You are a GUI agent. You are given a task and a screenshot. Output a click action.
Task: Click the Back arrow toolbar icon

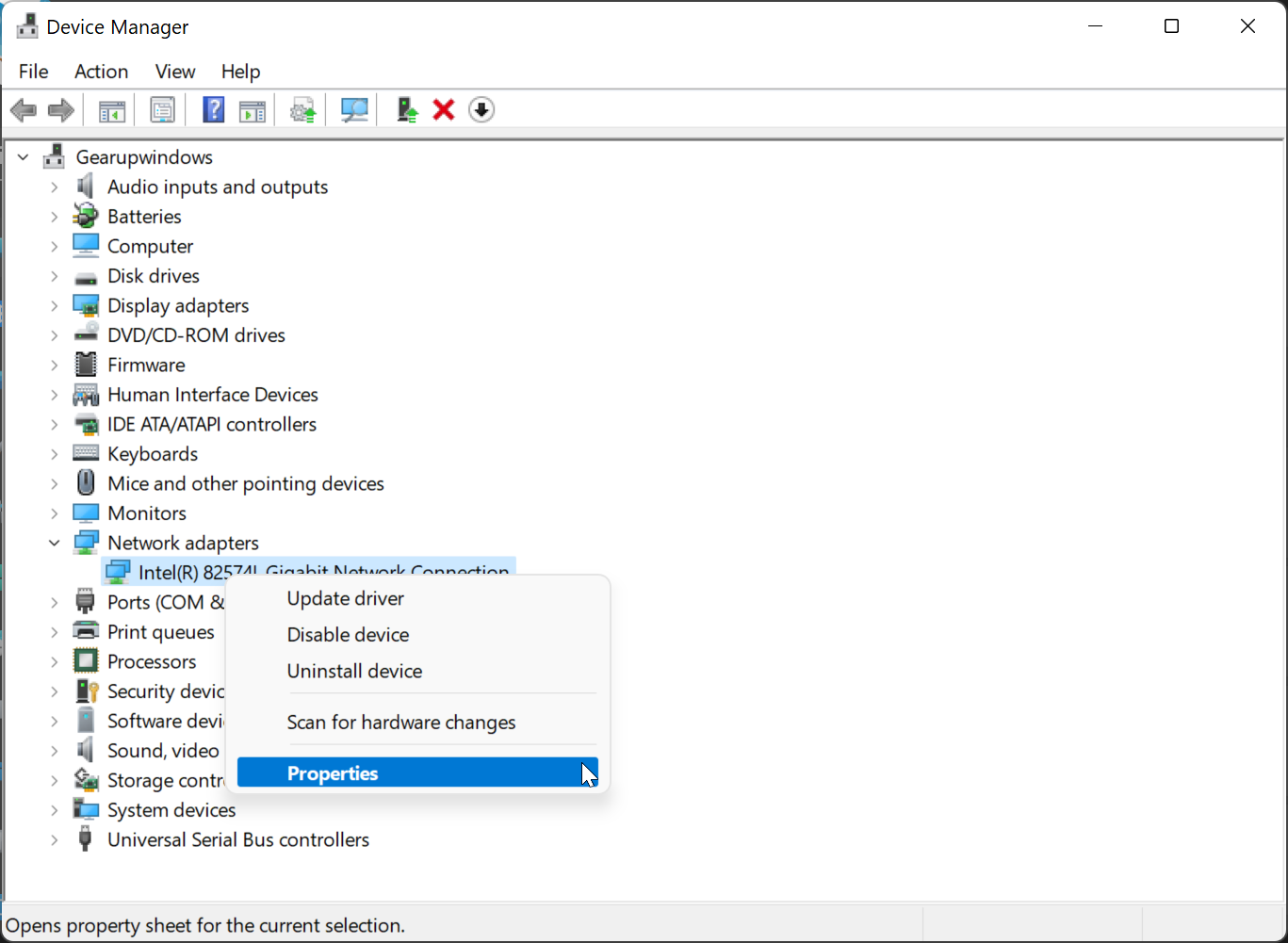[24, 110]
